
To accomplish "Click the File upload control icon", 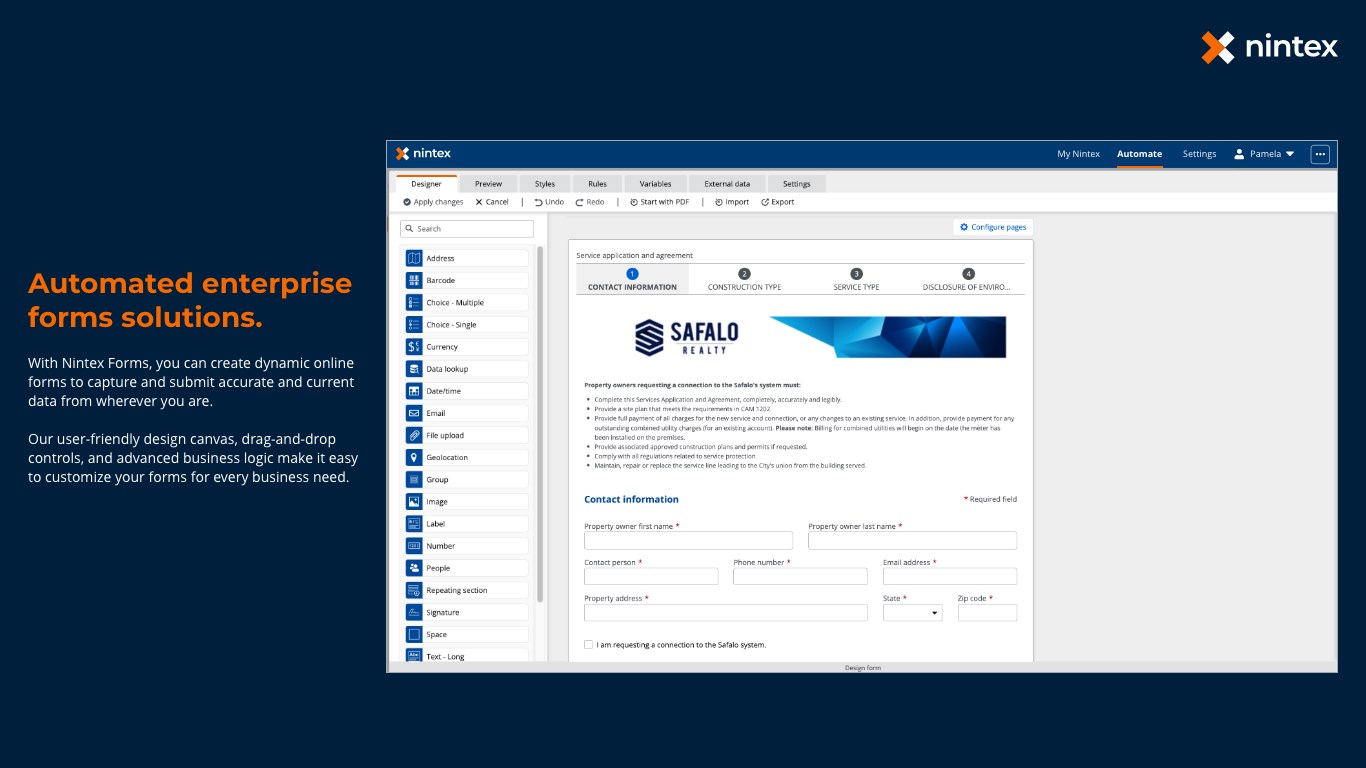I will point(414,435).
